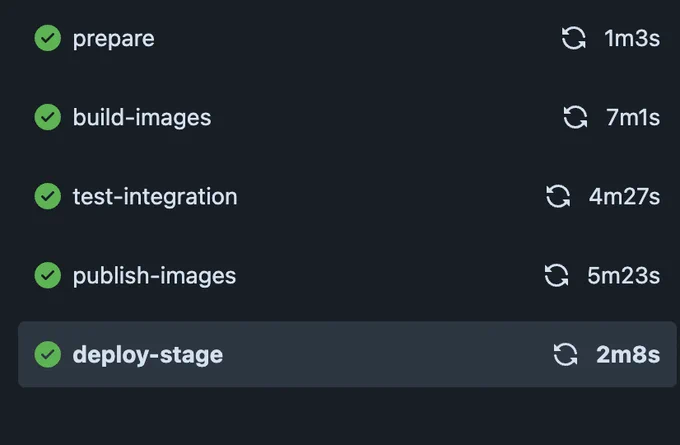View the publish-images job
This screenshot has height=445, width=680.
(154, 276)
